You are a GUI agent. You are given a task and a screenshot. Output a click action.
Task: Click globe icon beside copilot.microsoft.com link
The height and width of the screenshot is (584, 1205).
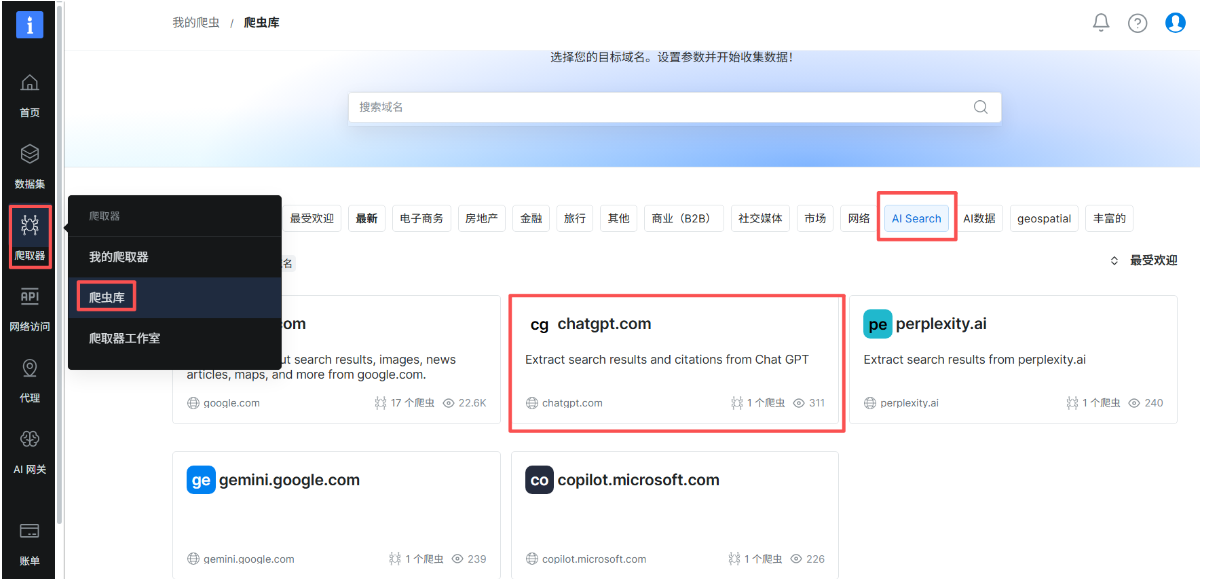pyautogui.click(x=532, y=559)
